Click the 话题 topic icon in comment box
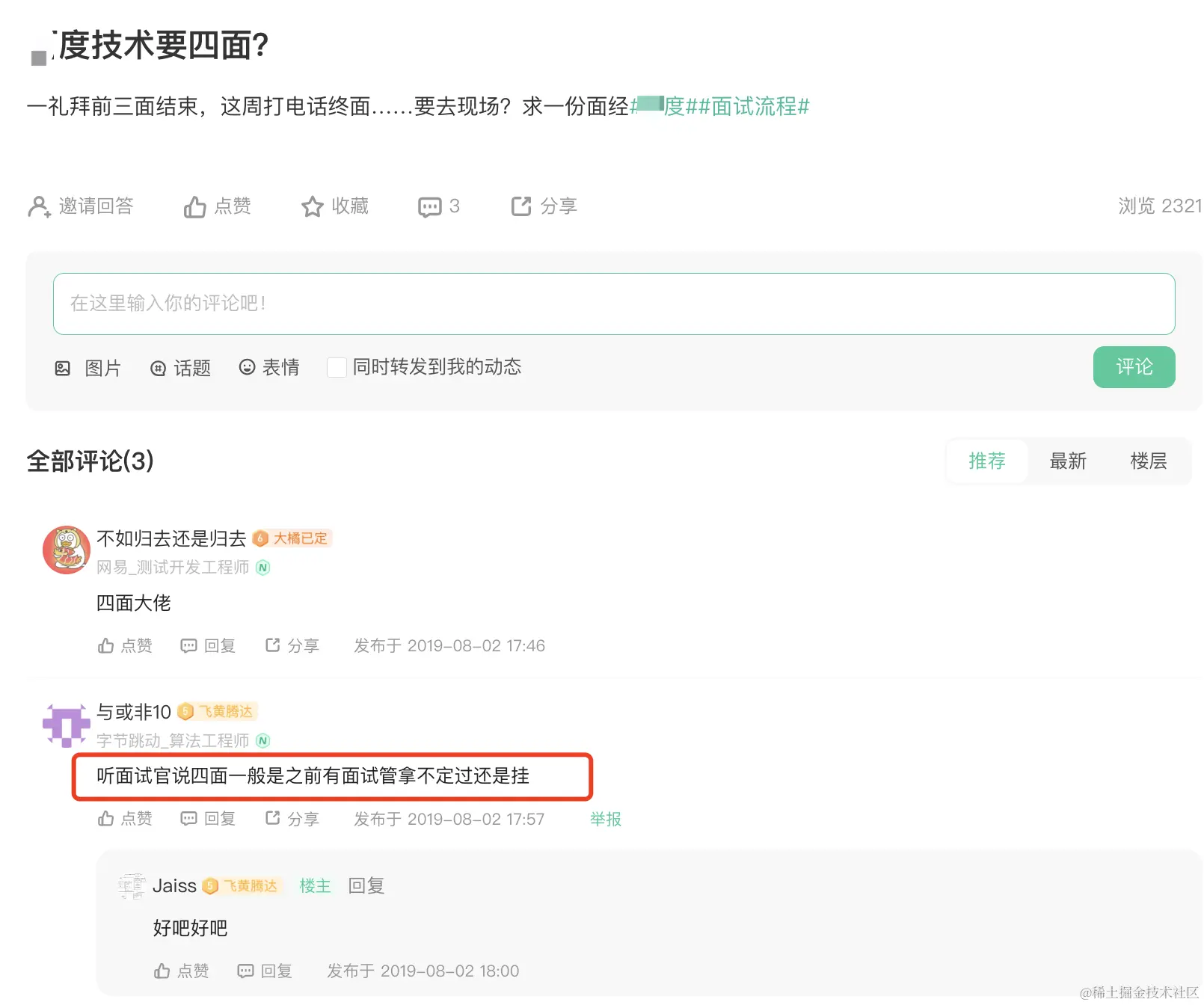This screenshot has width=1204, height=1005. point(158,368)
